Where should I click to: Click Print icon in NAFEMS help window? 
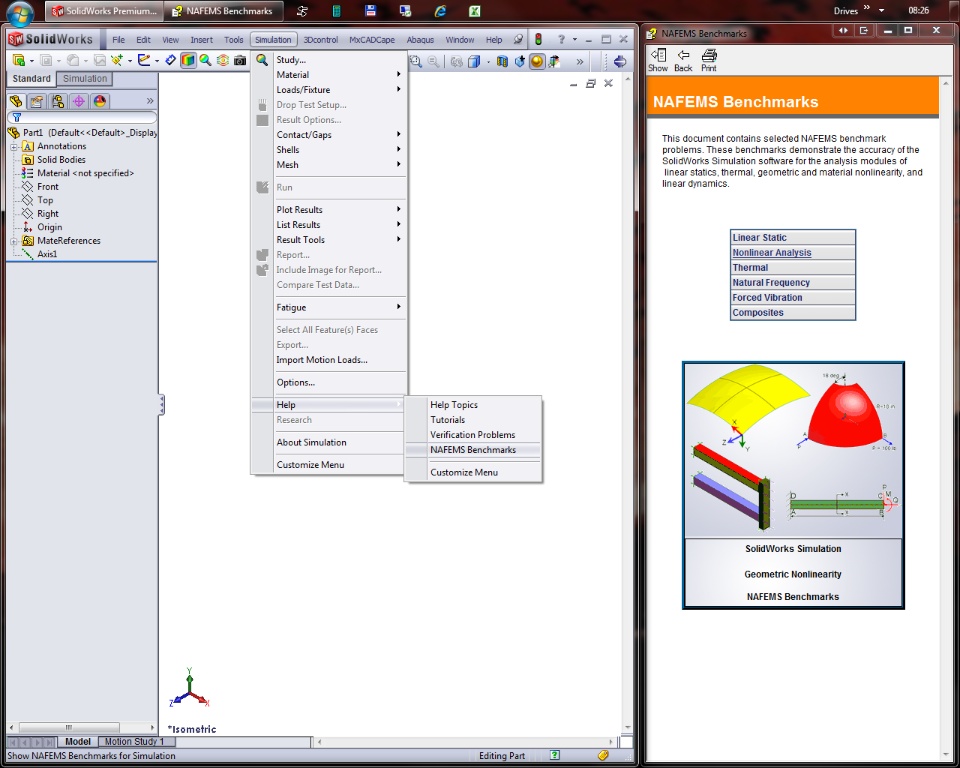point(709,60)
